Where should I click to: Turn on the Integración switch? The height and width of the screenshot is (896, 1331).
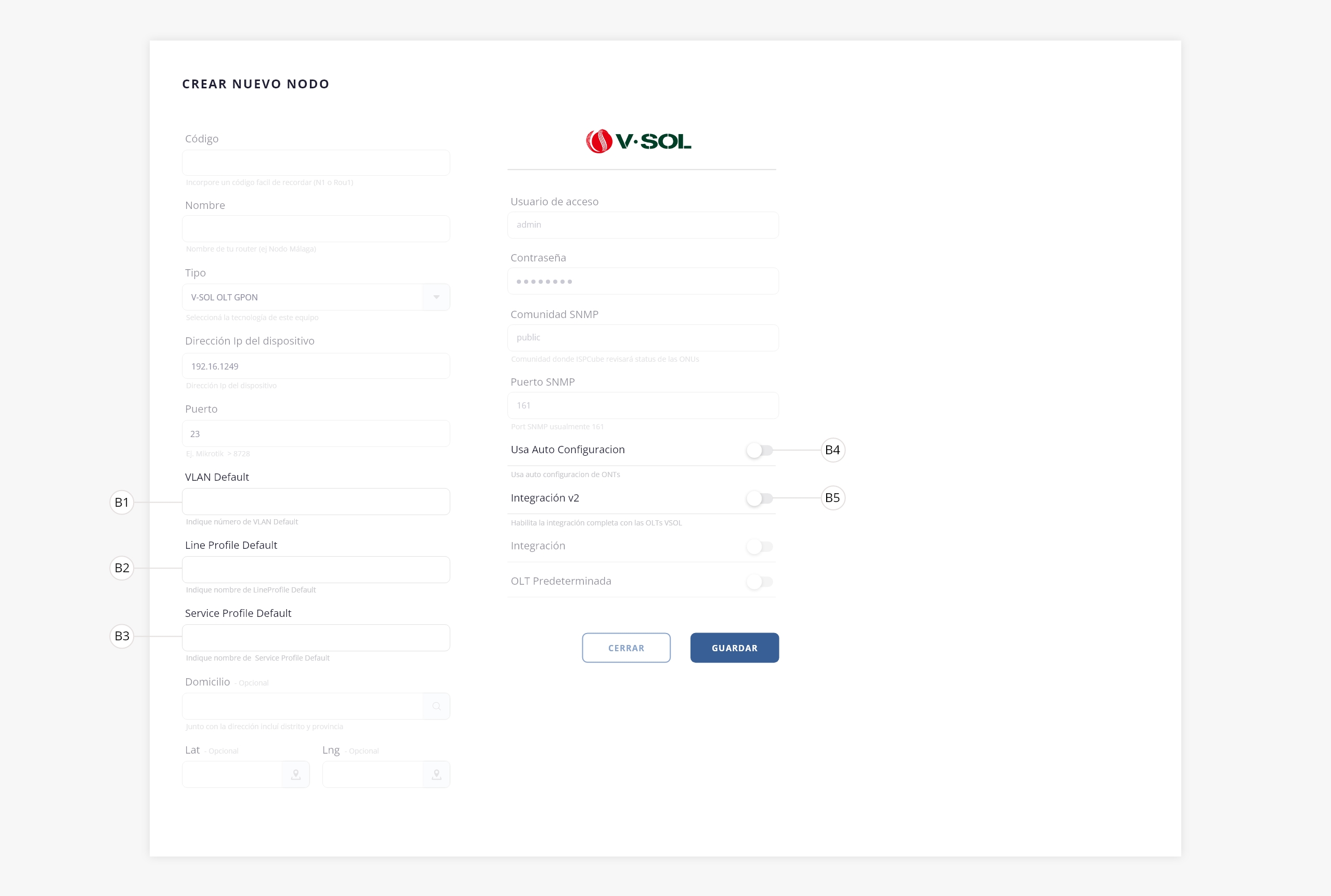(x=759, y=546)
